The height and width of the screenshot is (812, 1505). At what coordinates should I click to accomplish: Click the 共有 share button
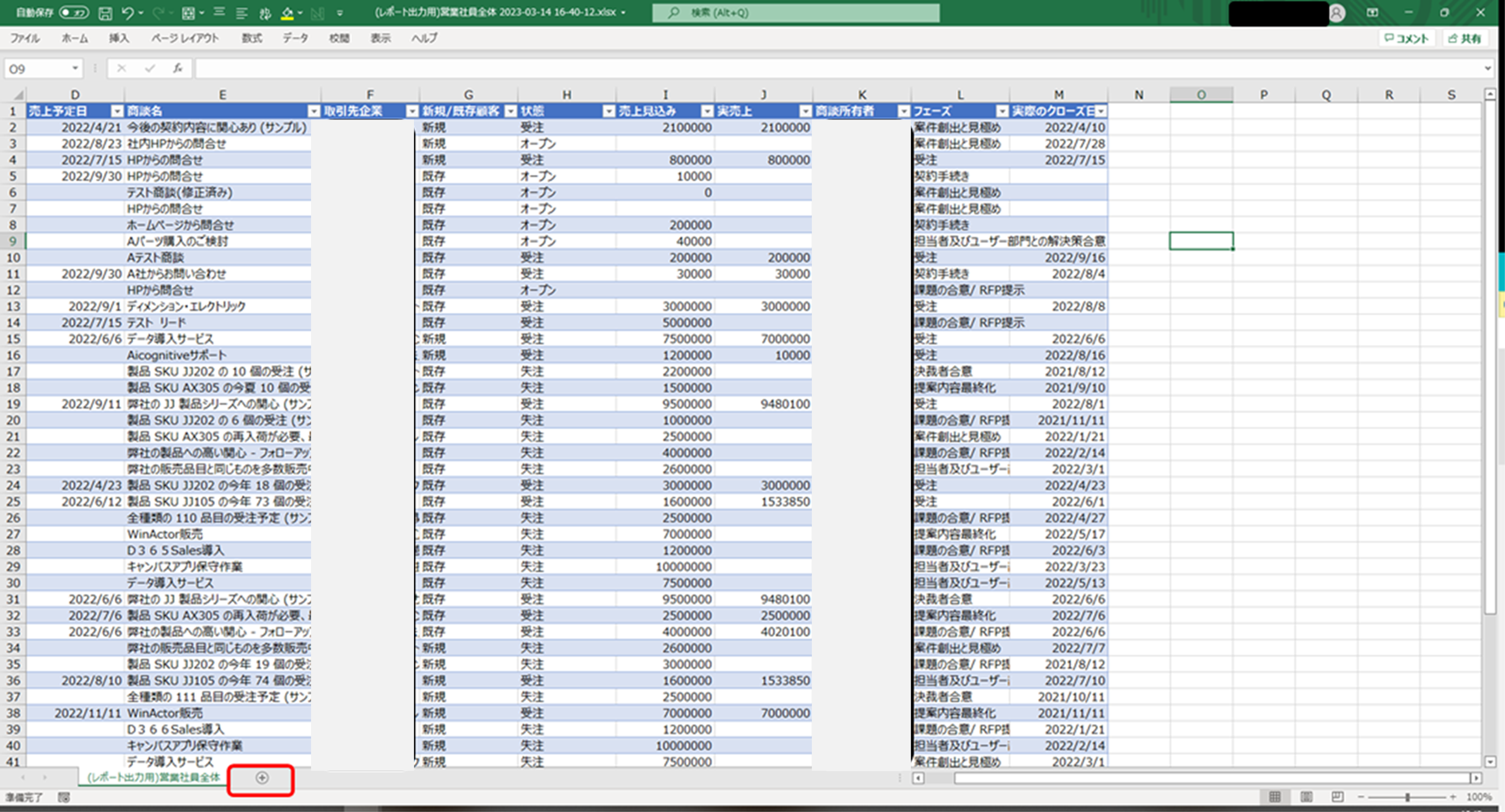[x=1465, y=39]
